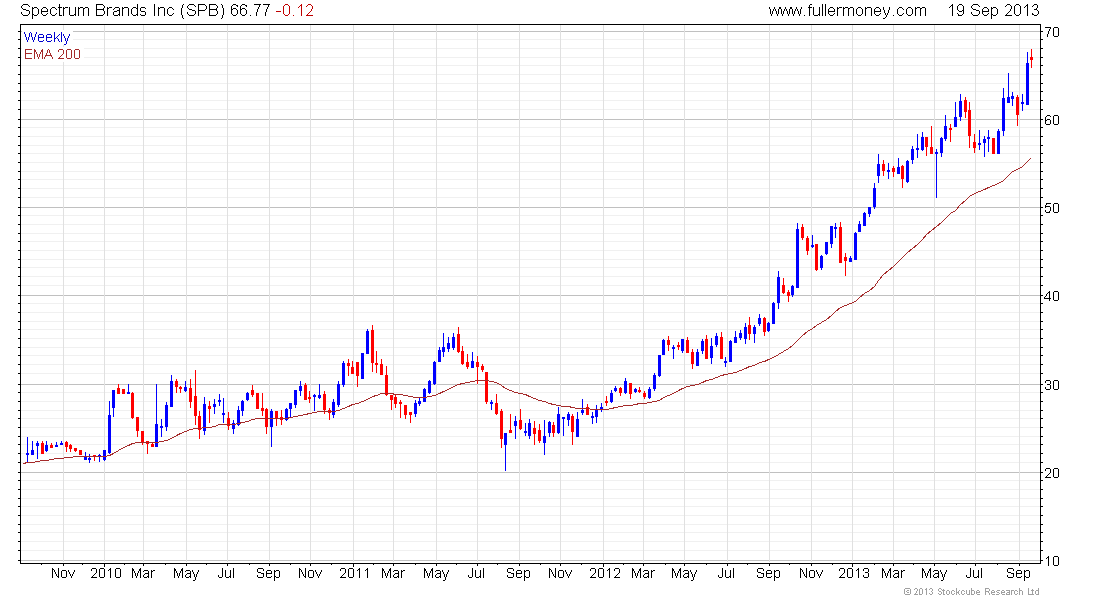This screenshot has width=1100, height=600.
Task: Select the 2010 year marker on time axis
Action: [105, 574]
